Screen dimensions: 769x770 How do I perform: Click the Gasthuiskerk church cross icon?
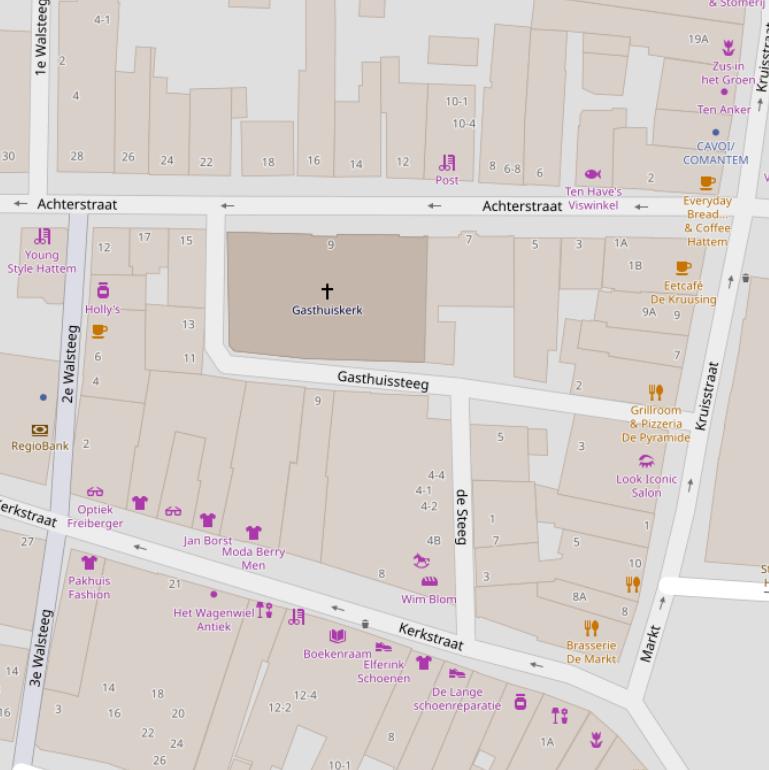(x=327, y=291)
